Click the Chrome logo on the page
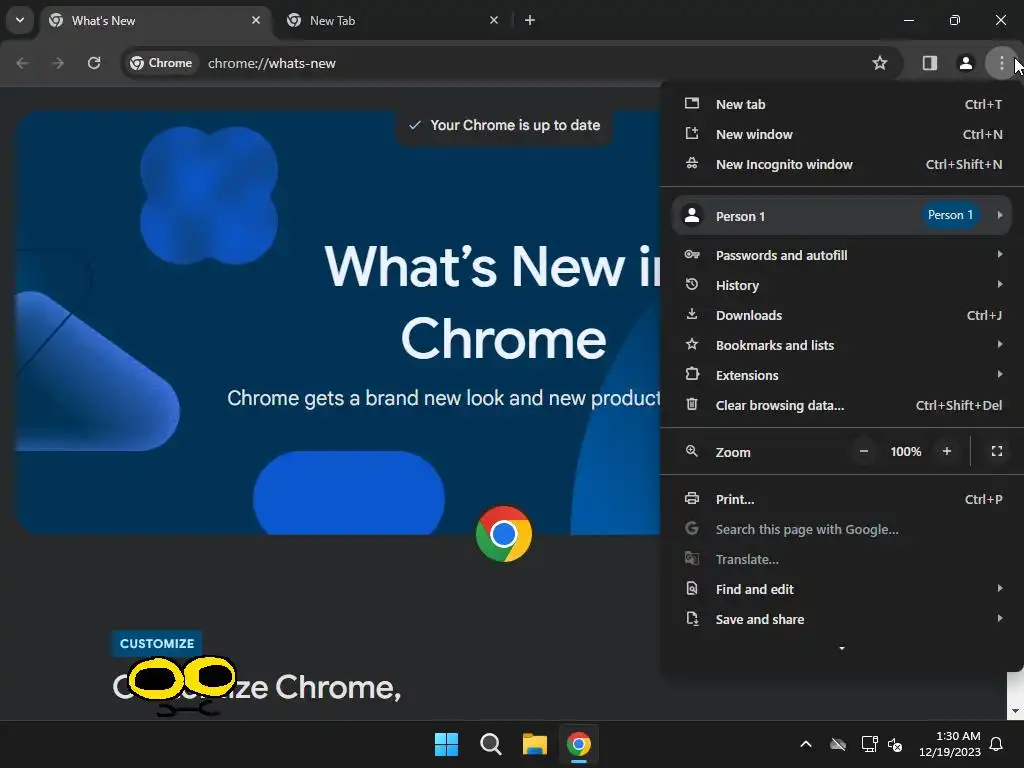This screenshot has height=768, width=1024. [504, 534]
